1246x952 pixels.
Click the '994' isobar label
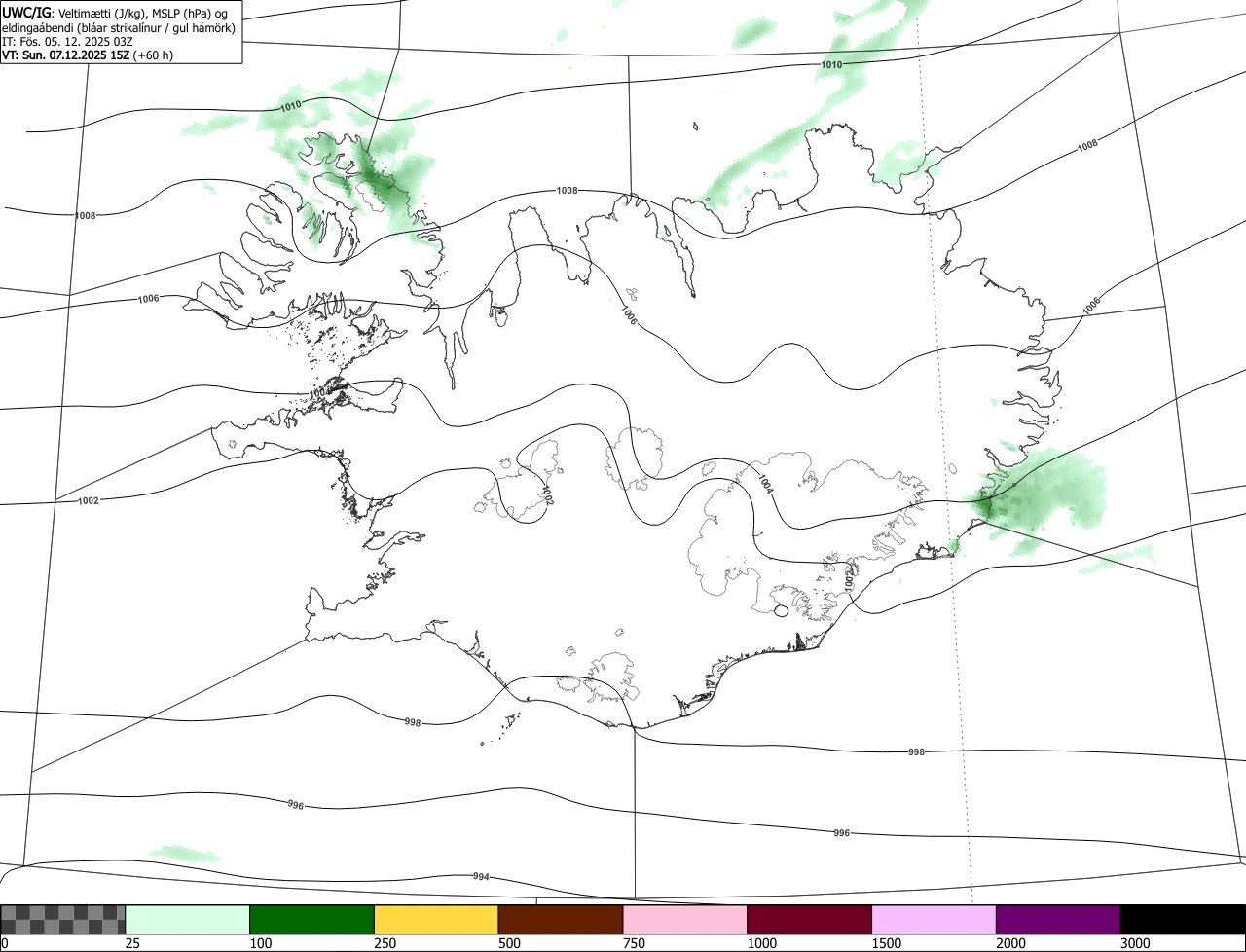[481, 877]
